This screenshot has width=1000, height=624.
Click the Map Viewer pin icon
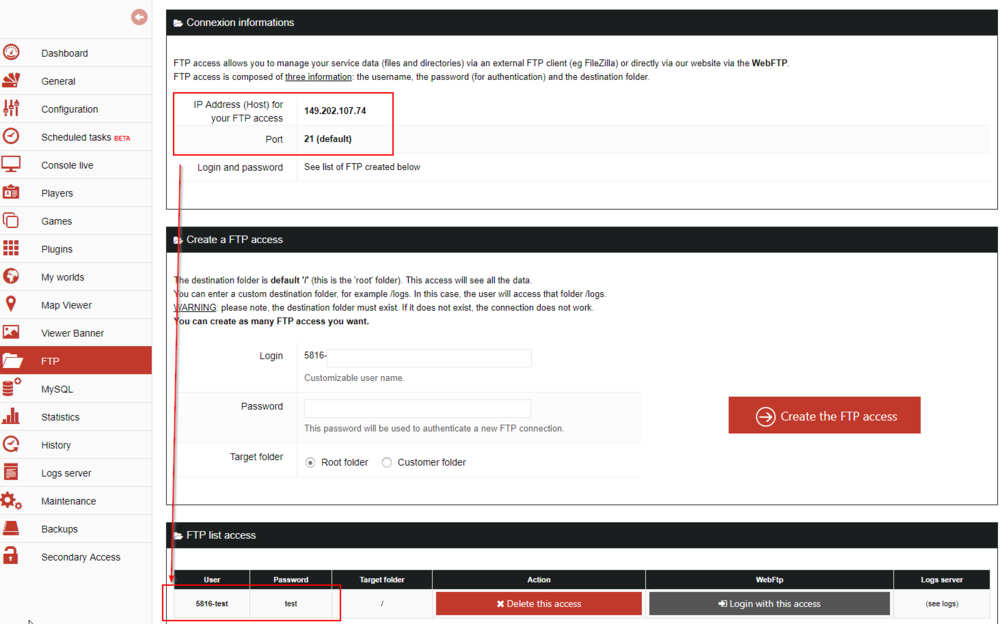(x=11, y=305)
